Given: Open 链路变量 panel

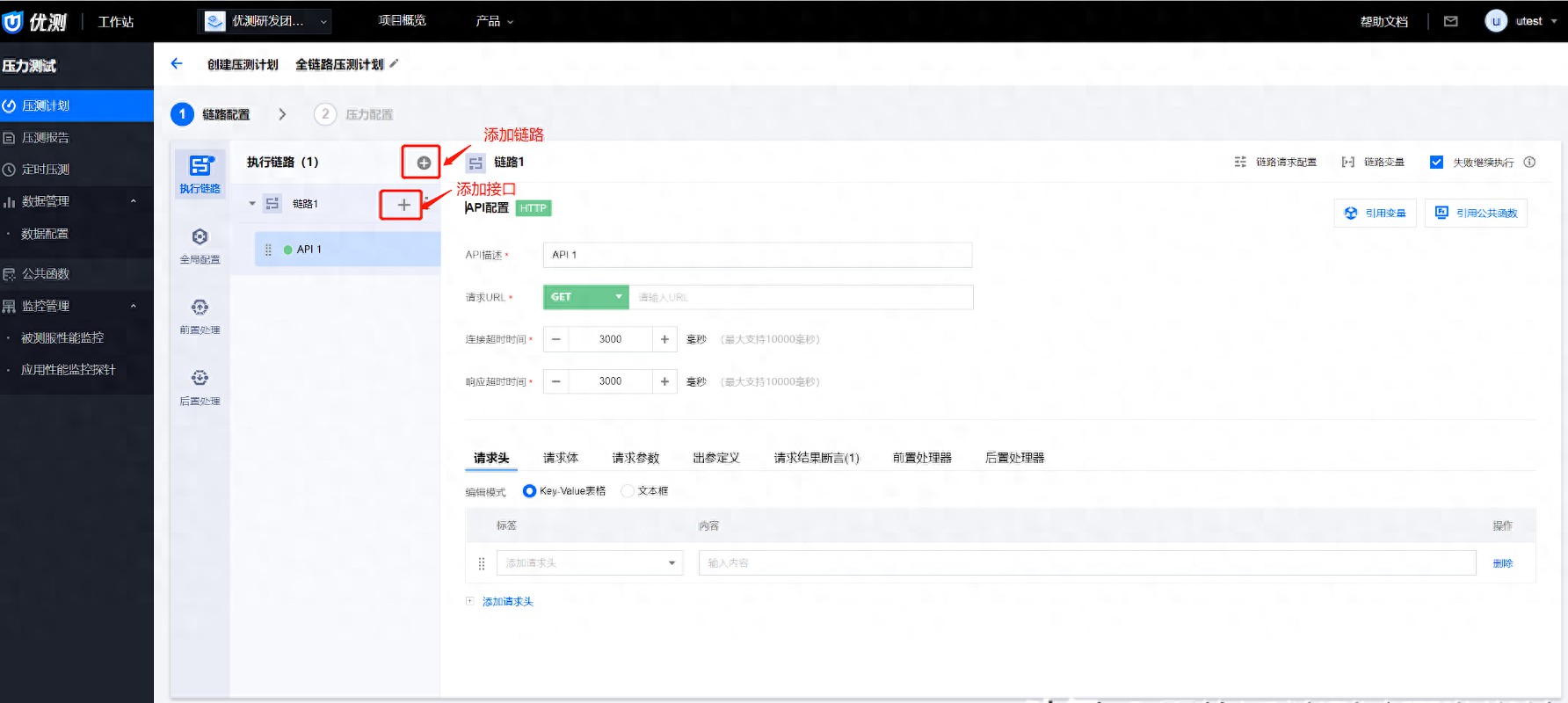Looking at the screenshot, I should tap(1373, 162).
